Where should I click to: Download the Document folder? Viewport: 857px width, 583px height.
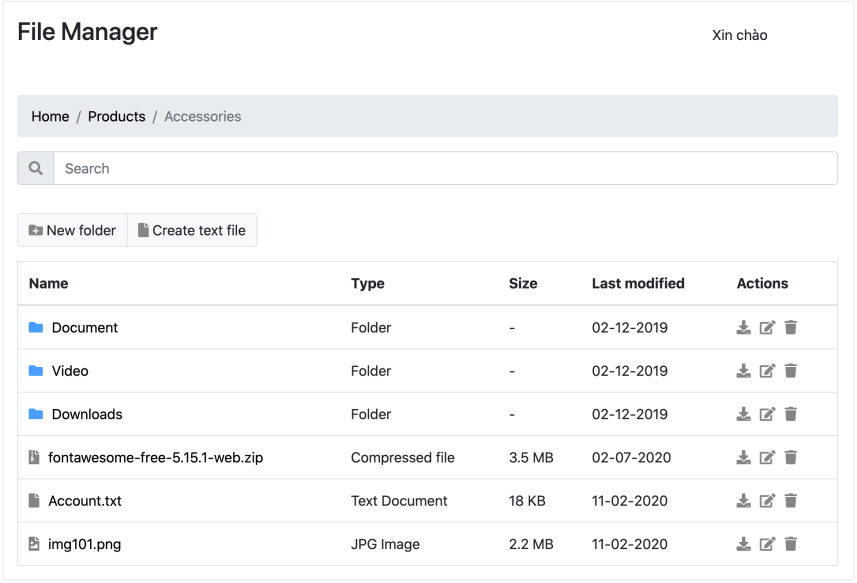coord(743,328)
